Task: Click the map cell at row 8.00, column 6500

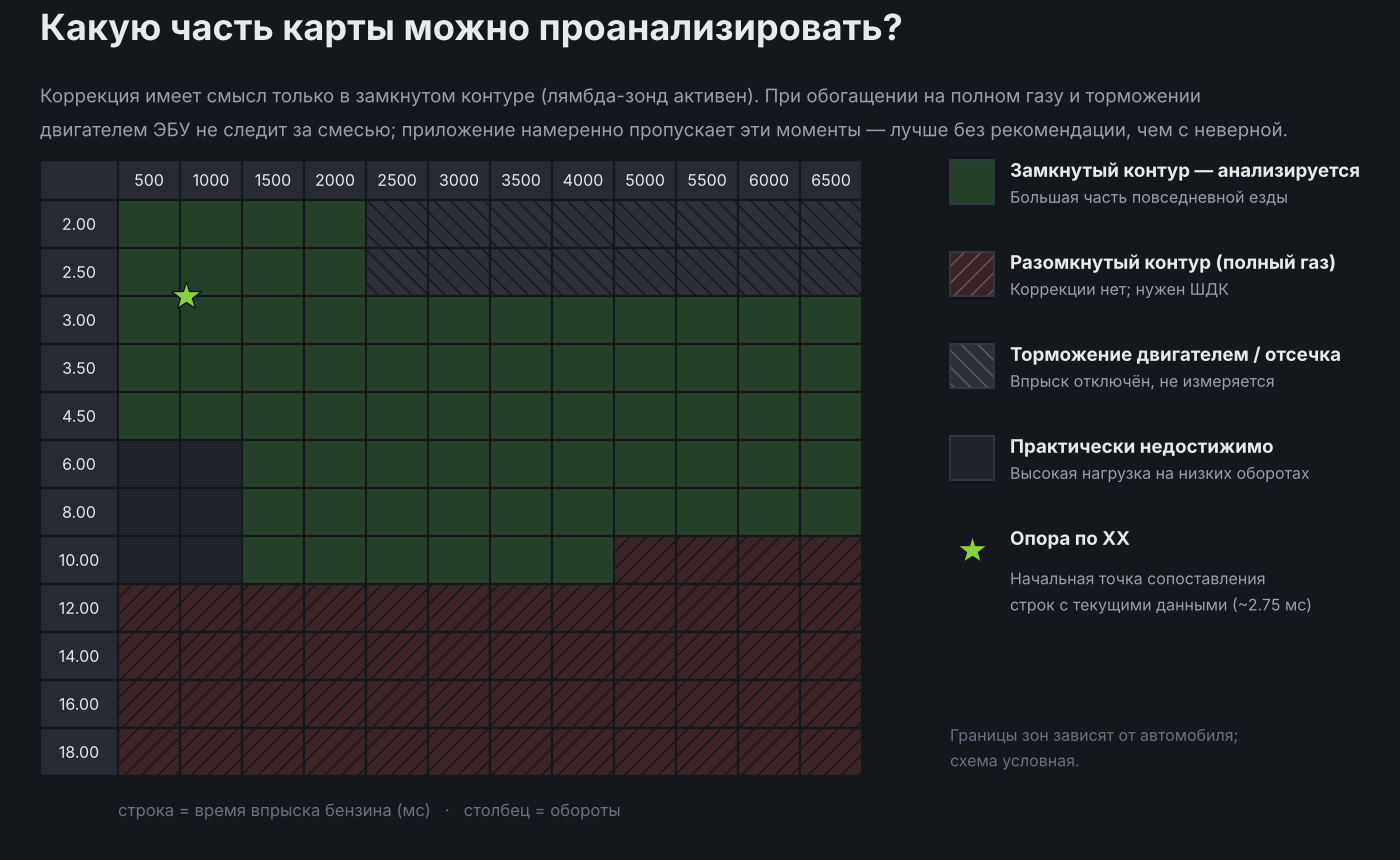Action: (x=831, y=512)
